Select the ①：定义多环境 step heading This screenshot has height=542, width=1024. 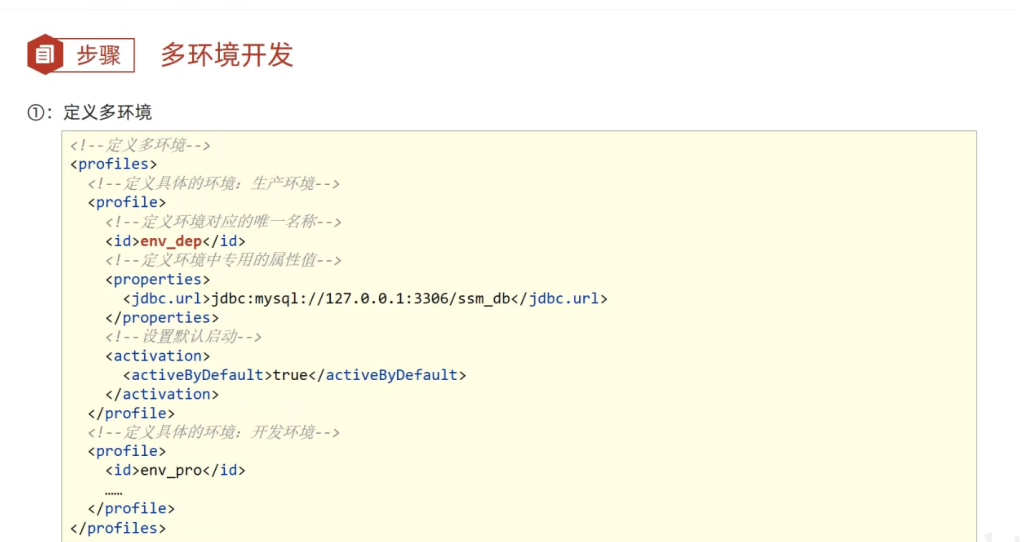point(90,112)
